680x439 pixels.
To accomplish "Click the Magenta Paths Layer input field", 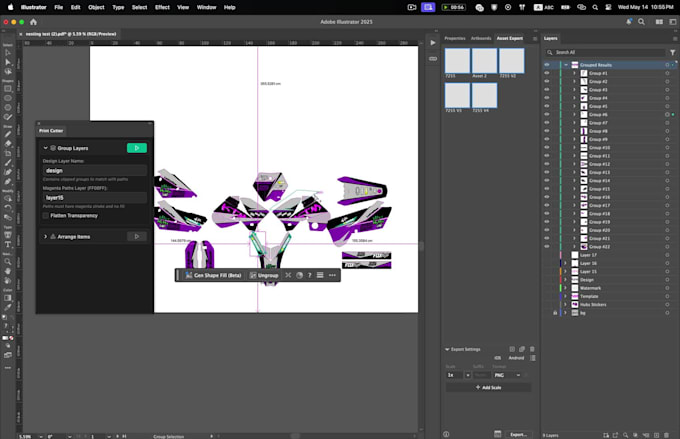I will [x=95, y=197].
